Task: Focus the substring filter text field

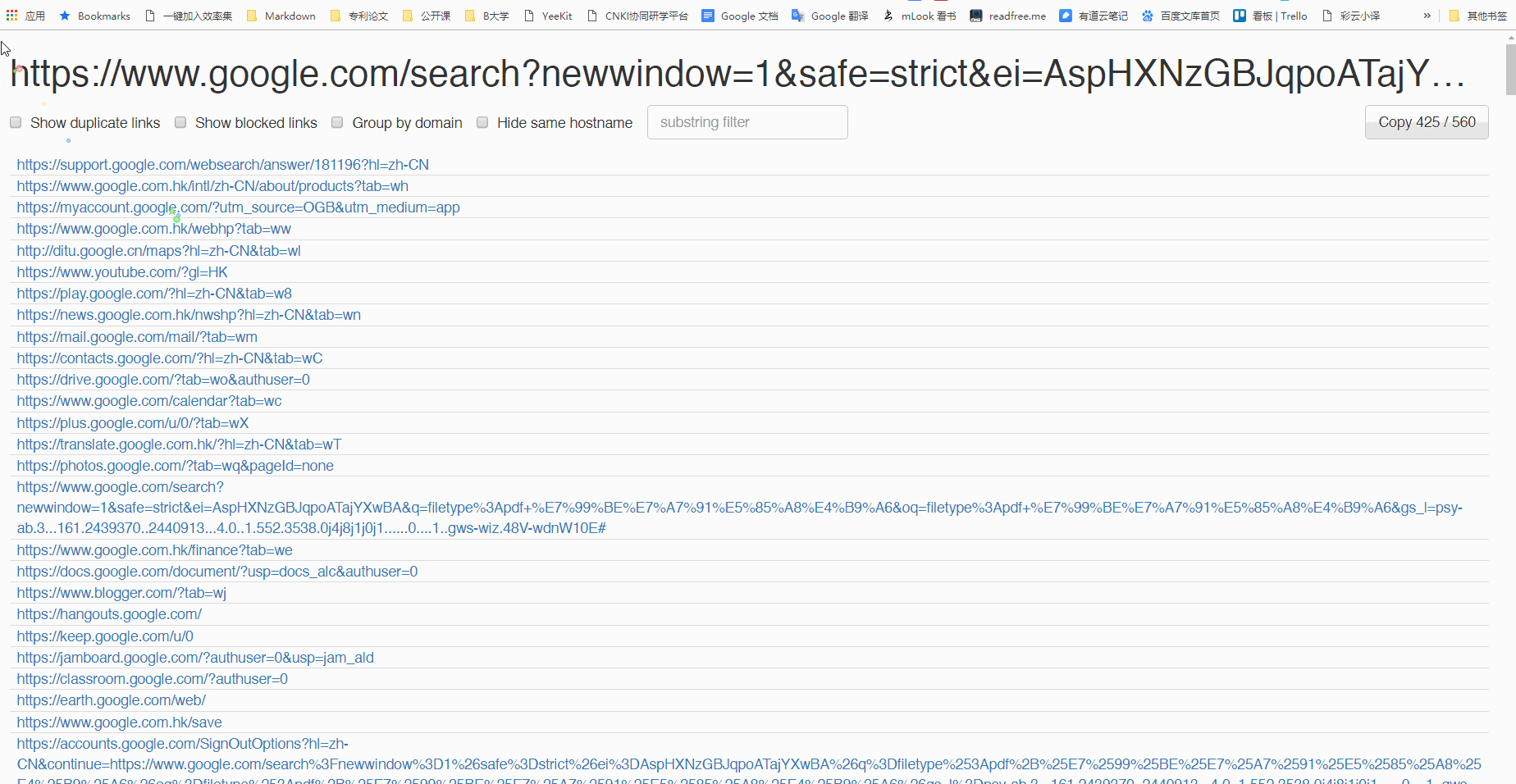Action: (x=747, y=122)
